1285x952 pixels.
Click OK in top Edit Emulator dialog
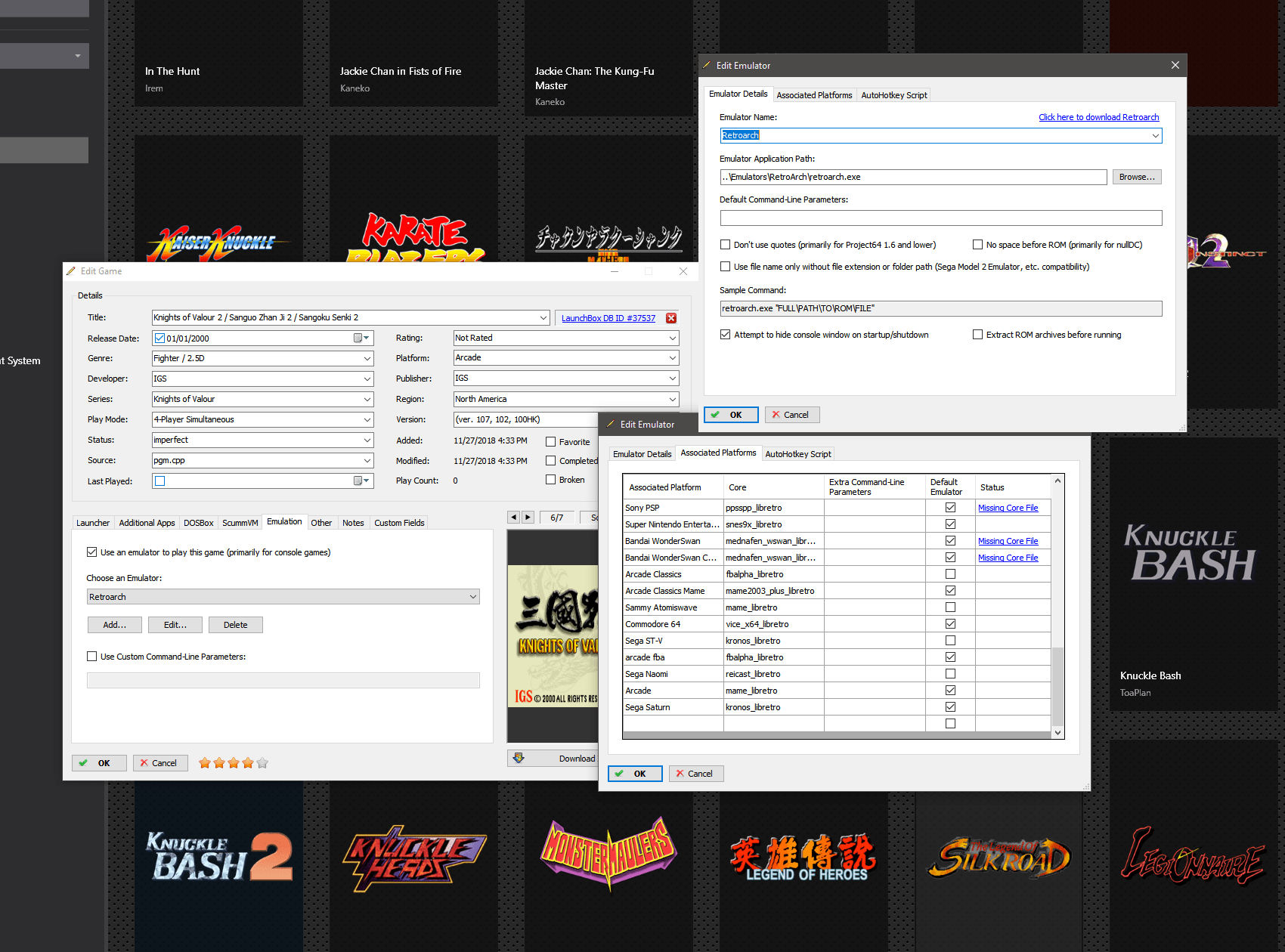[x=731, y=415]
